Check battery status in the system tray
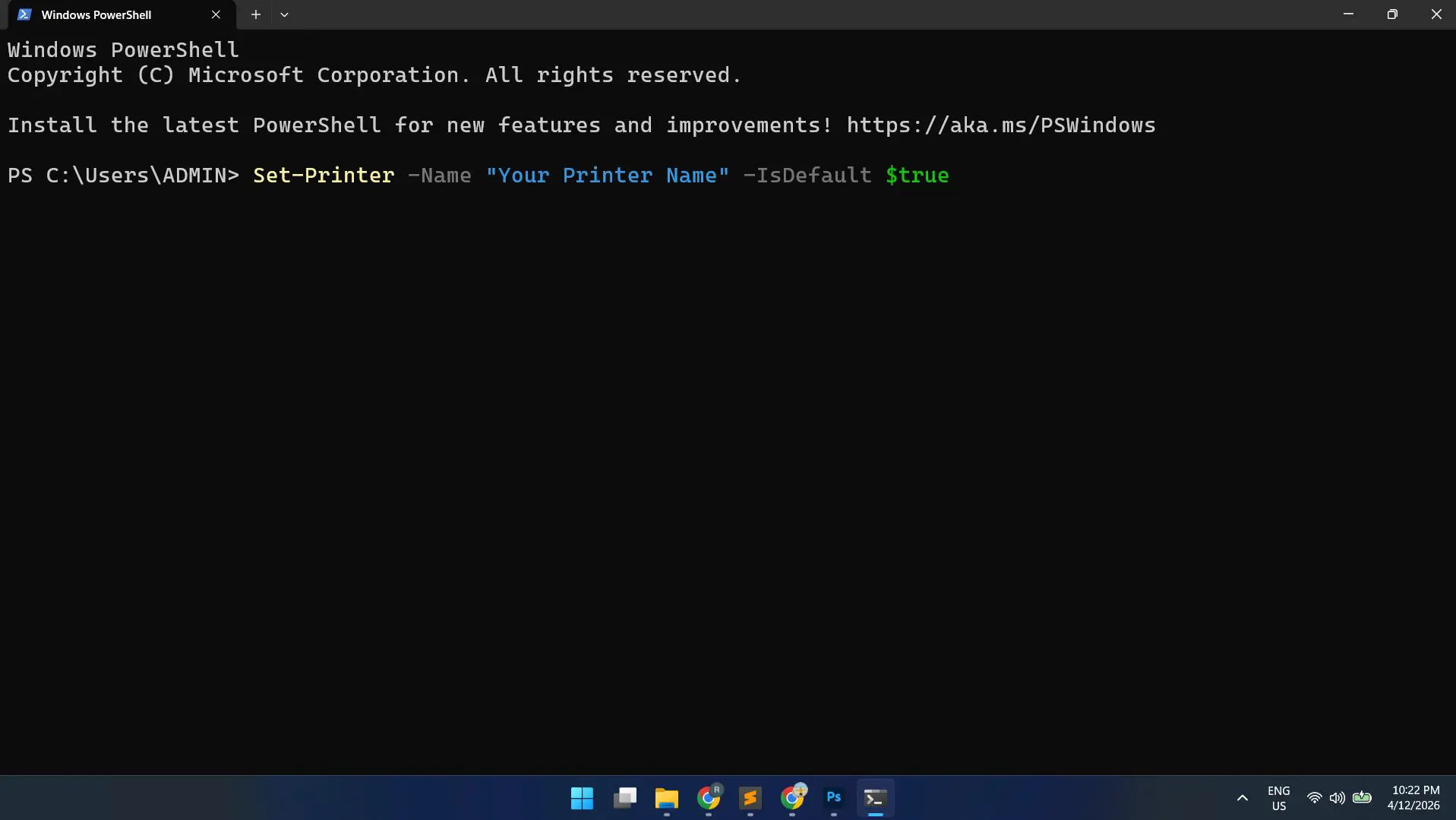The height and width of the screenshot is (820, 1456). pyautogui.click(x=1362, y=799)
